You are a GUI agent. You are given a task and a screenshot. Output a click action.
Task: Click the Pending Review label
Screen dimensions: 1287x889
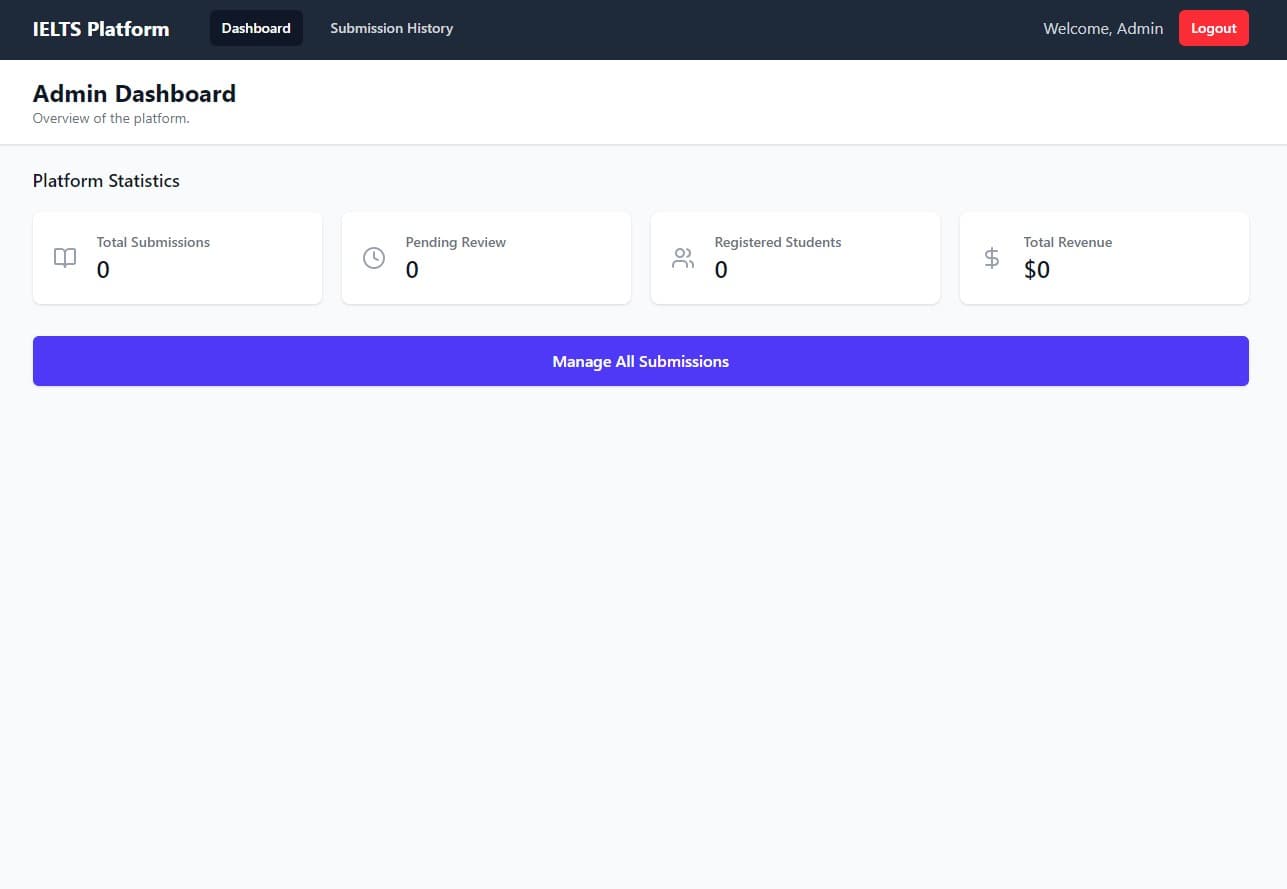point(455,242)
